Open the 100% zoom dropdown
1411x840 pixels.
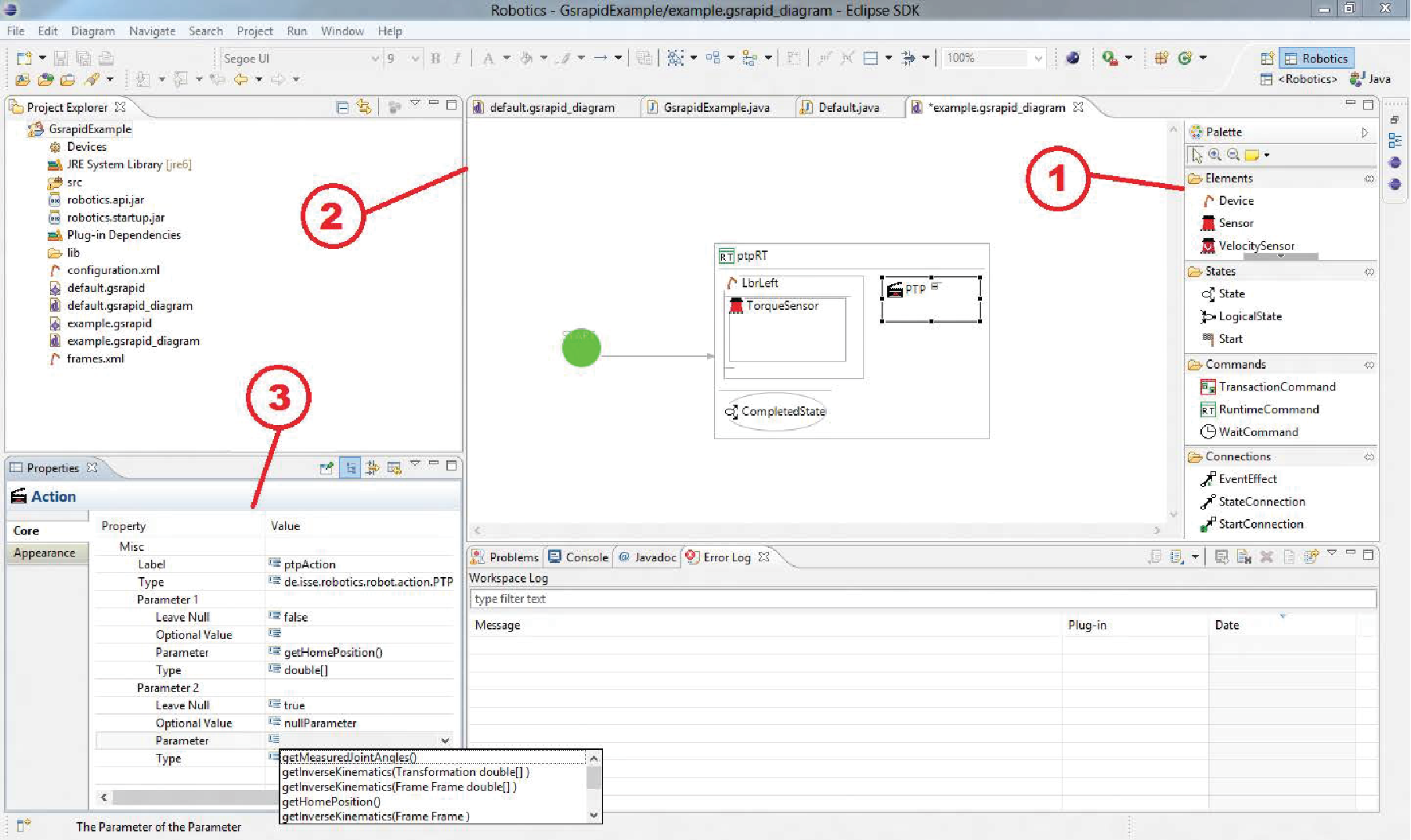click(x=1038, y=59)
